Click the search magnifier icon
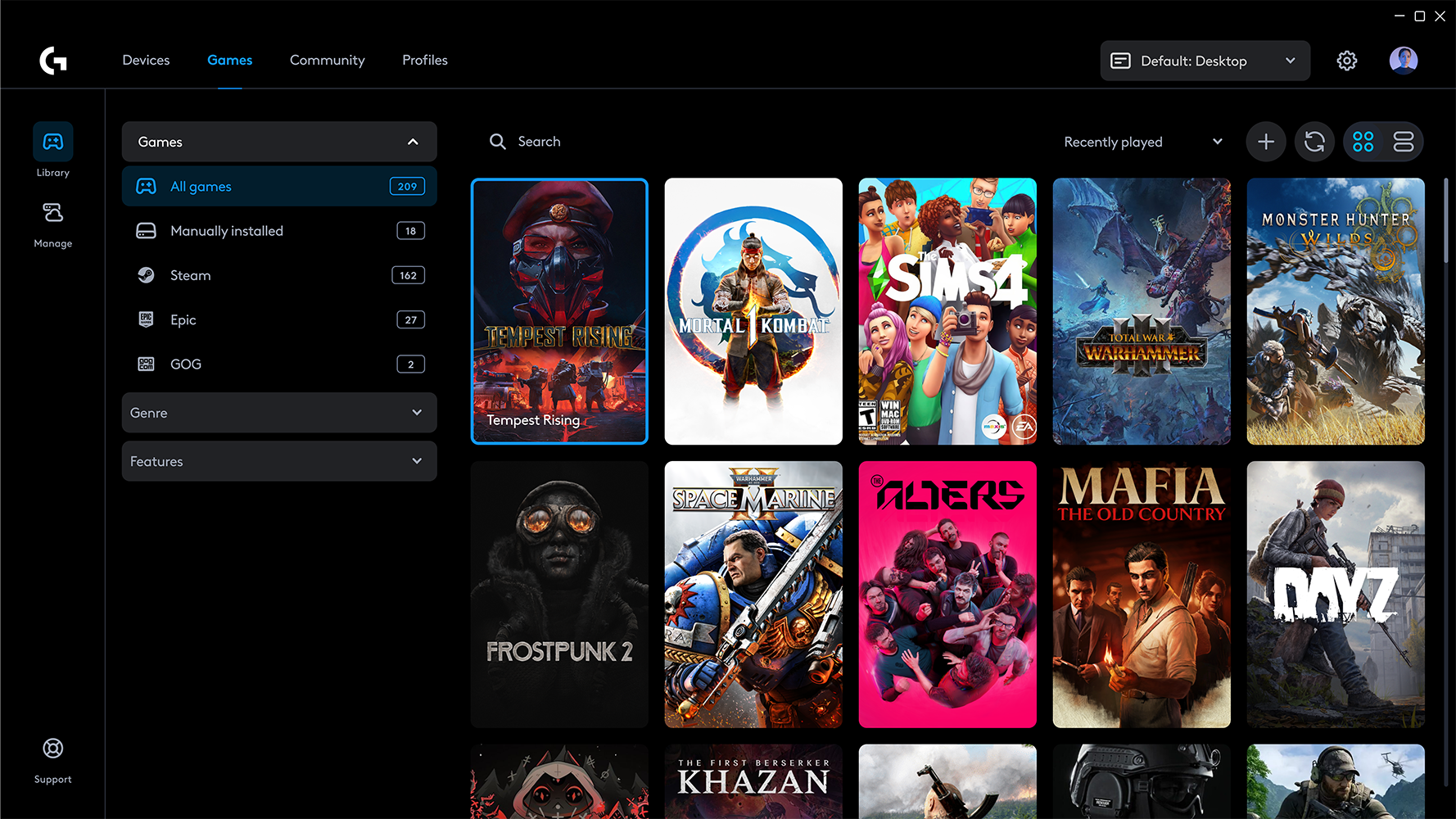 (x=497, y=141)
